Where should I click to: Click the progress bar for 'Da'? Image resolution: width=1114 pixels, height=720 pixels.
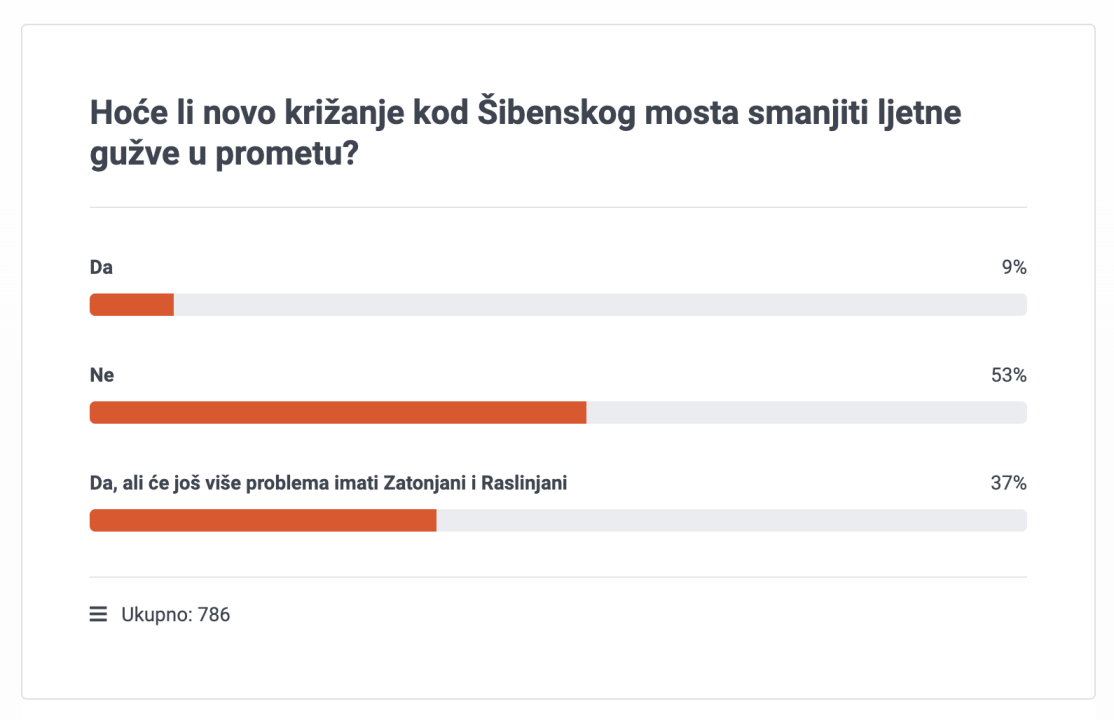point(558,303)
